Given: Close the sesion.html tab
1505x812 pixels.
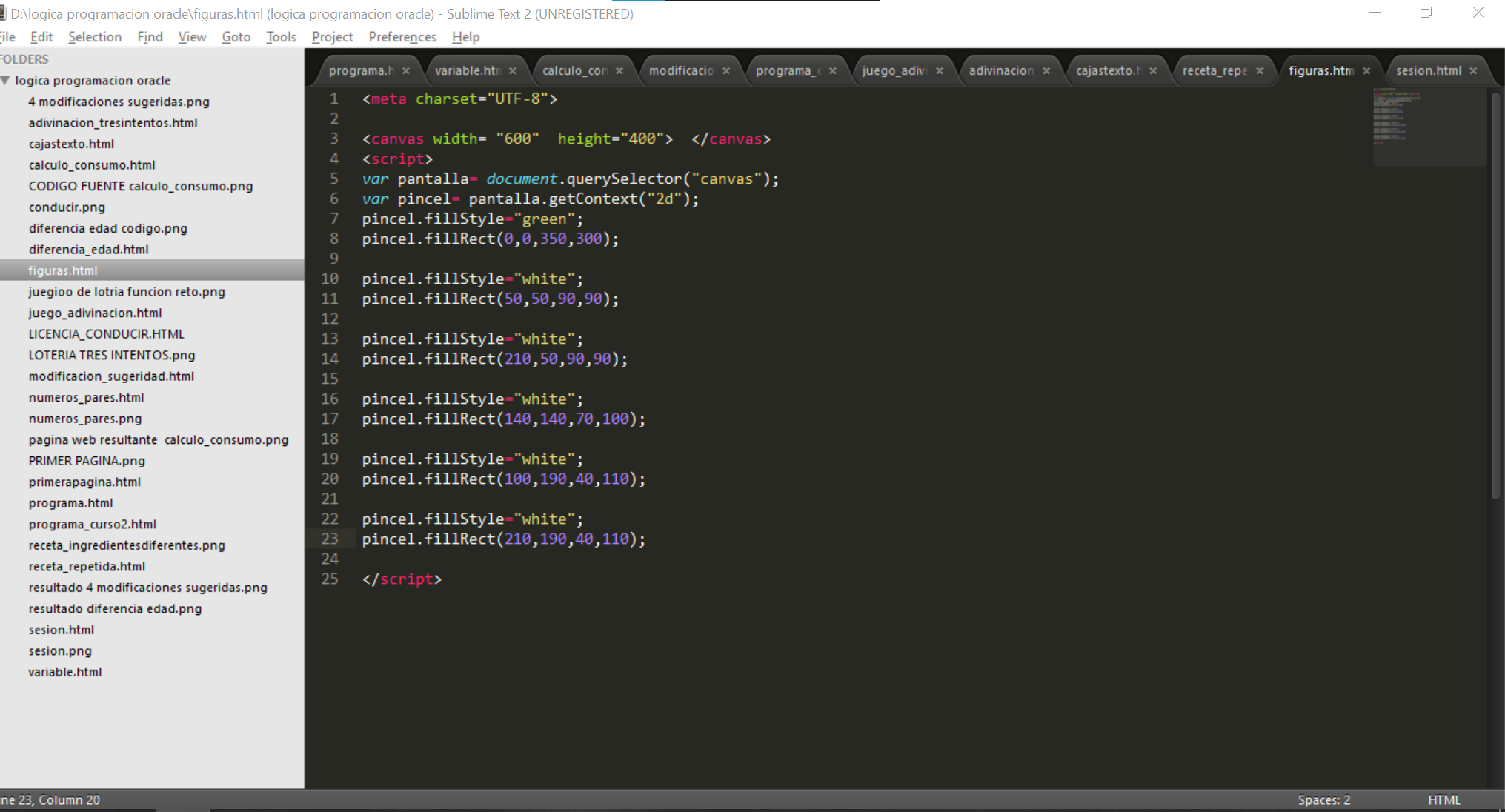Looking at the screenshot, I should click(1473, 71).
